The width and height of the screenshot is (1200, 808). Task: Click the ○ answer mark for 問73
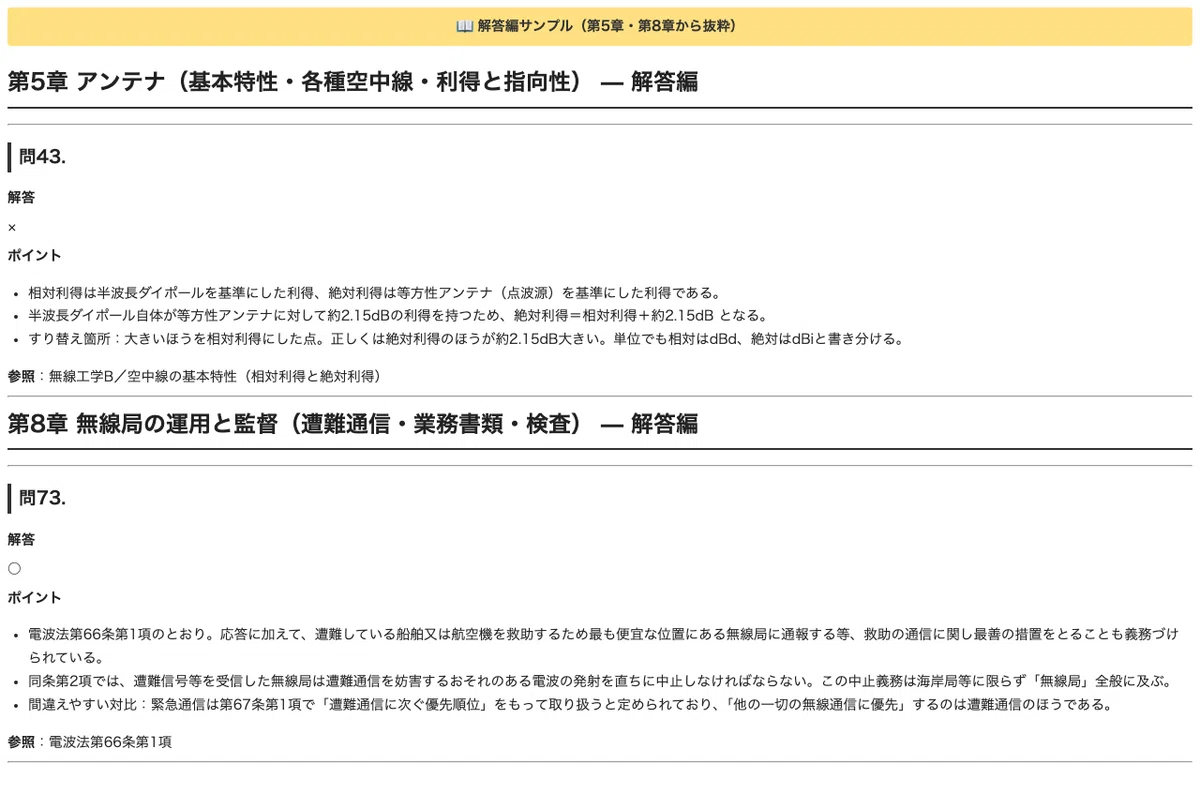point(14,568)
